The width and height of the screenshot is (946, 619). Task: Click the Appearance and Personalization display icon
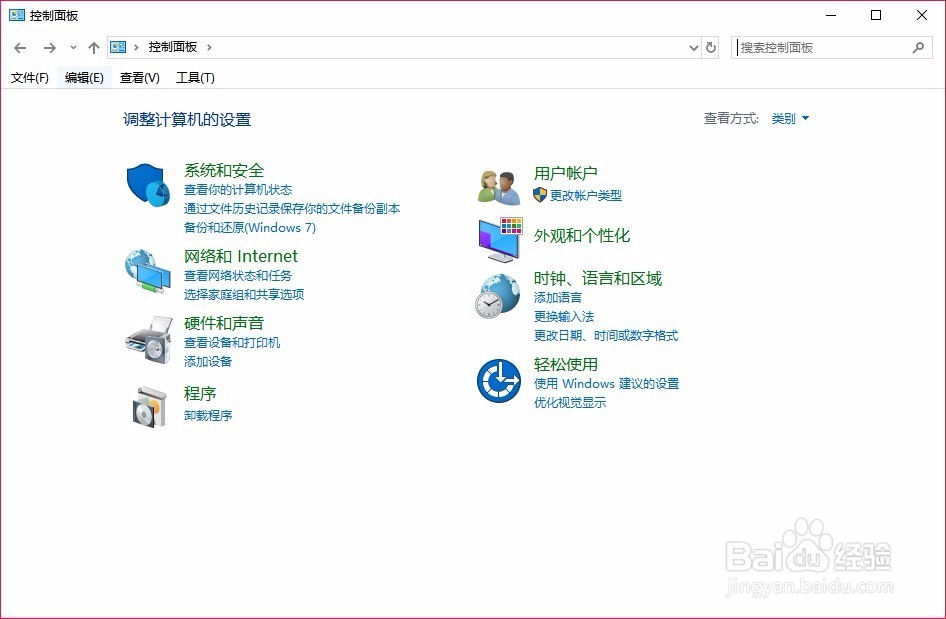coord(497,240)
